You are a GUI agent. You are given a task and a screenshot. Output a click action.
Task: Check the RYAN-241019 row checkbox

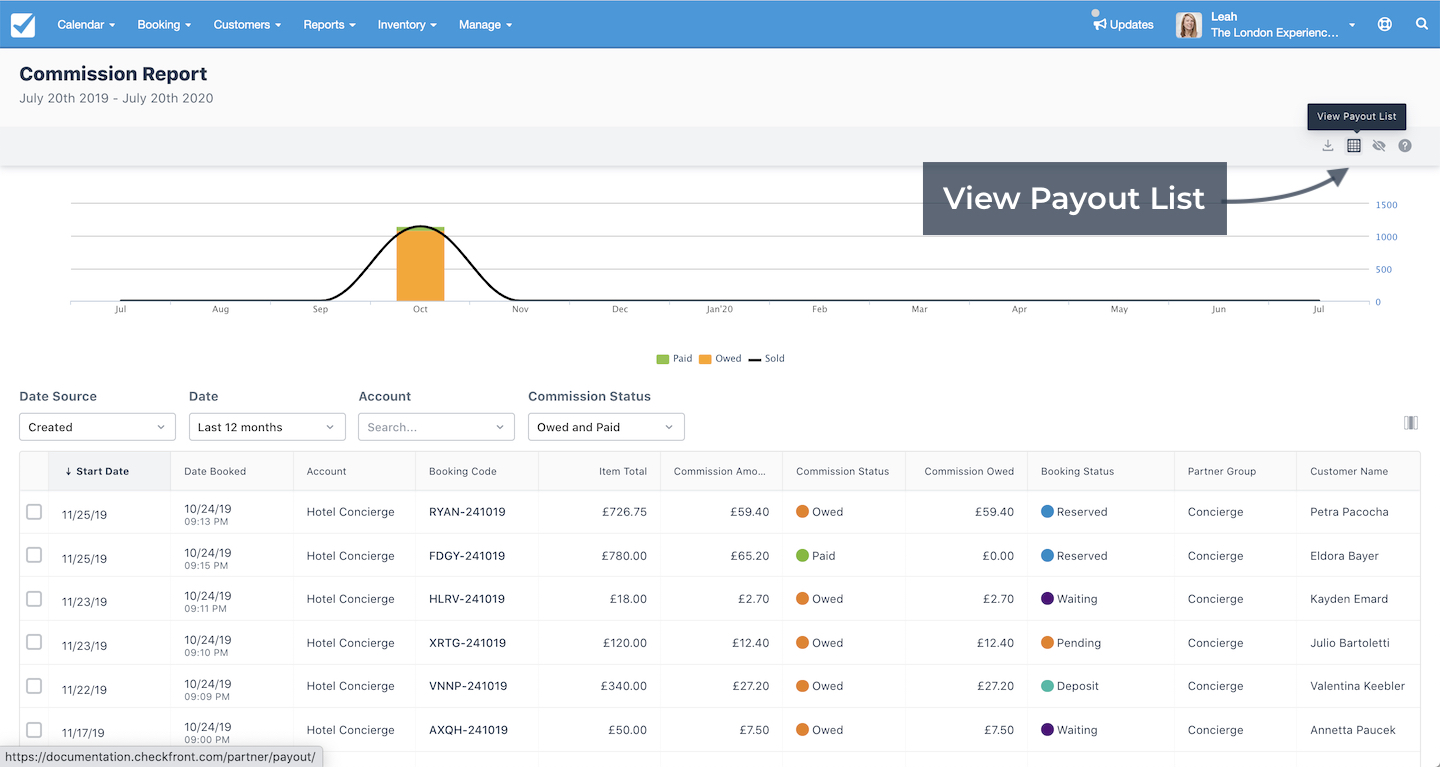coord(34,512)
